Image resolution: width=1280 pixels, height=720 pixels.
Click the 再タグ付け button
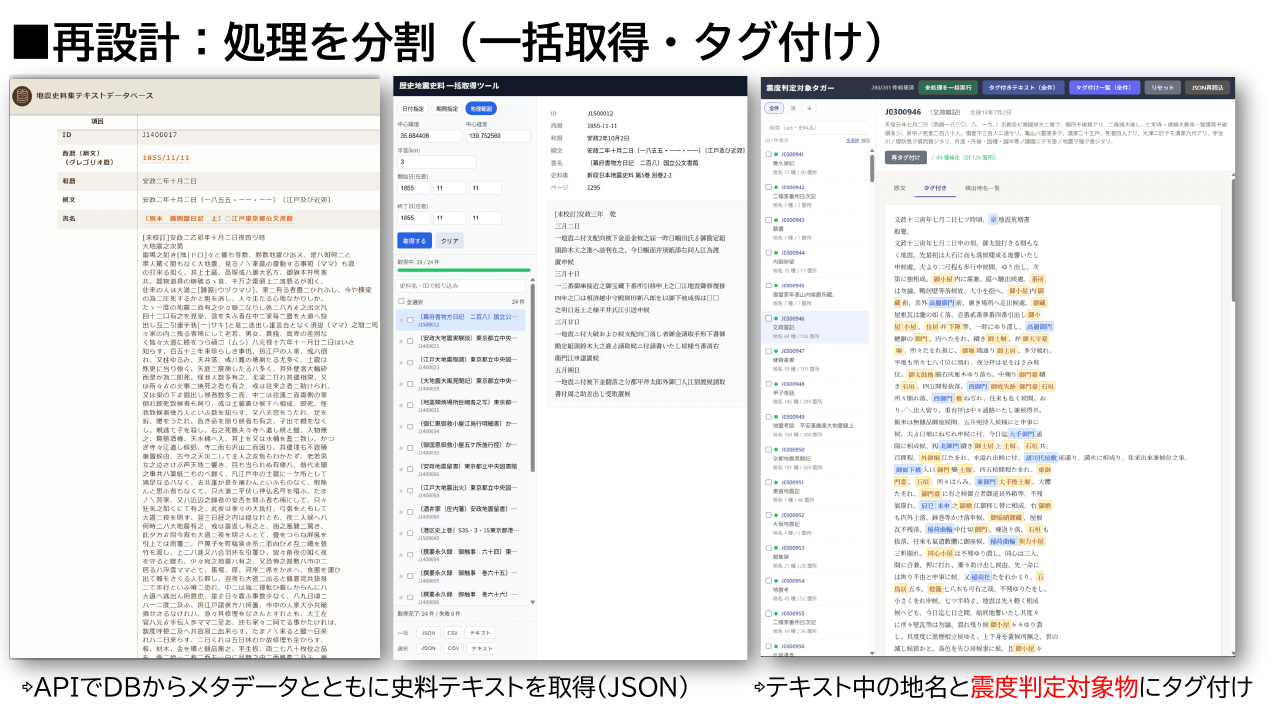905,157
